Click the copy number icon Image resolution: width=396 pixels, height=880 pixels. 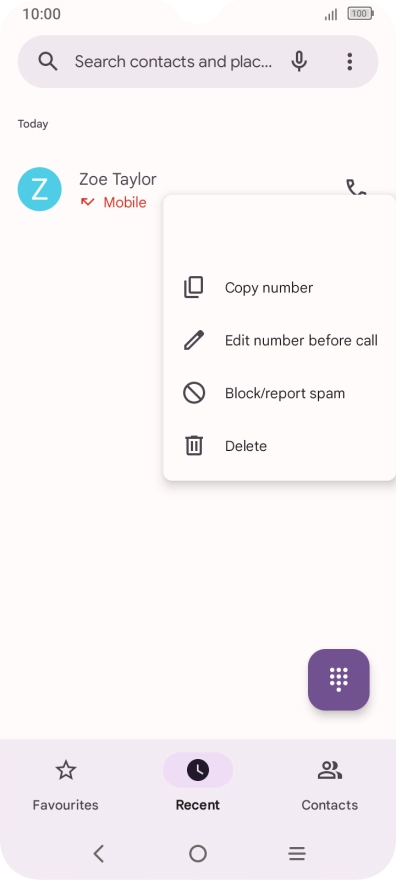(194, 288)
